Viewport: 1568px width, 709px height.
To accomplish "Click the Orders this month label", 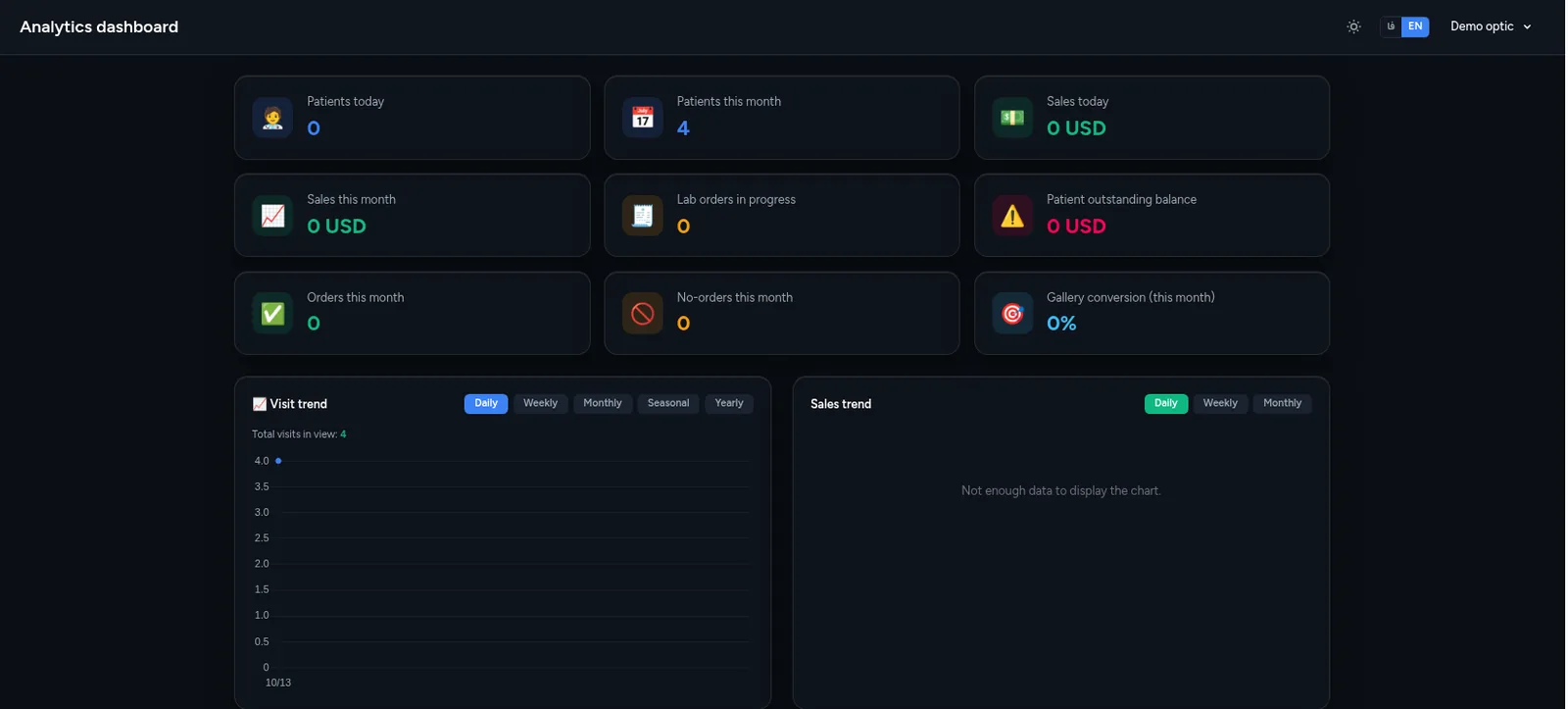I will (x=355, y=298).
